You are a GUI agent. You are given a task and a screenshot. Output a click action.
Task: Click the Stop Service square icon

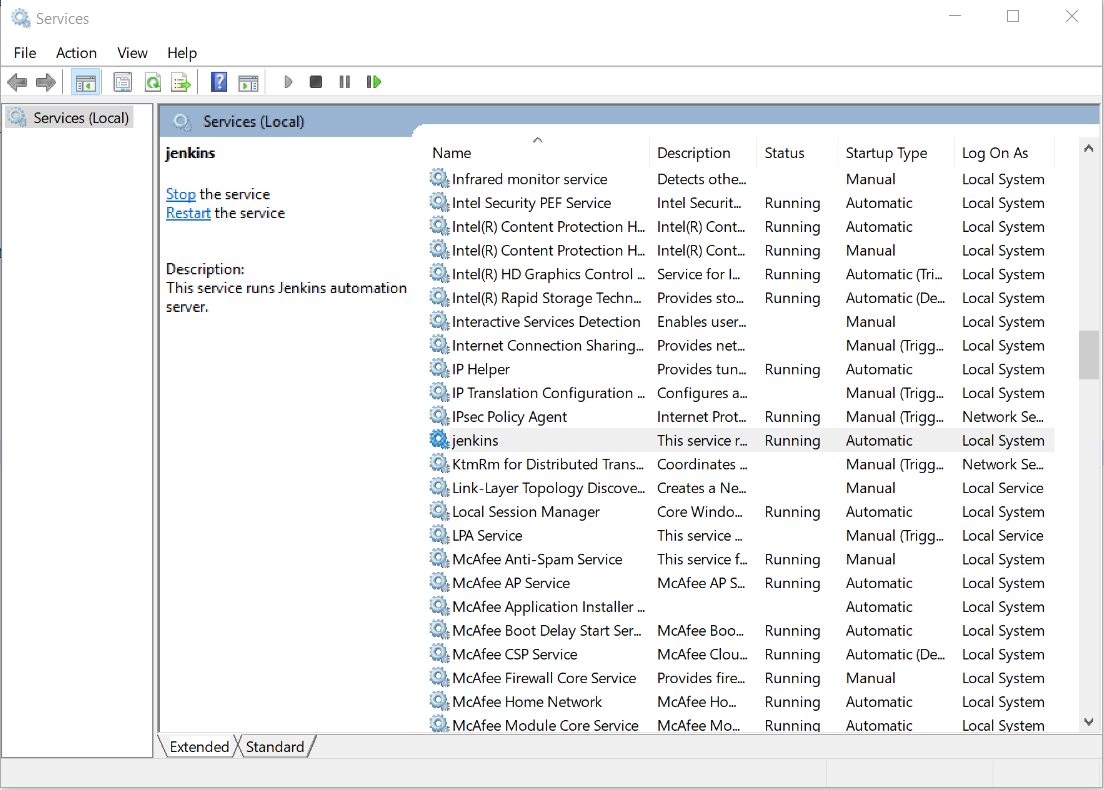[315, 82]
